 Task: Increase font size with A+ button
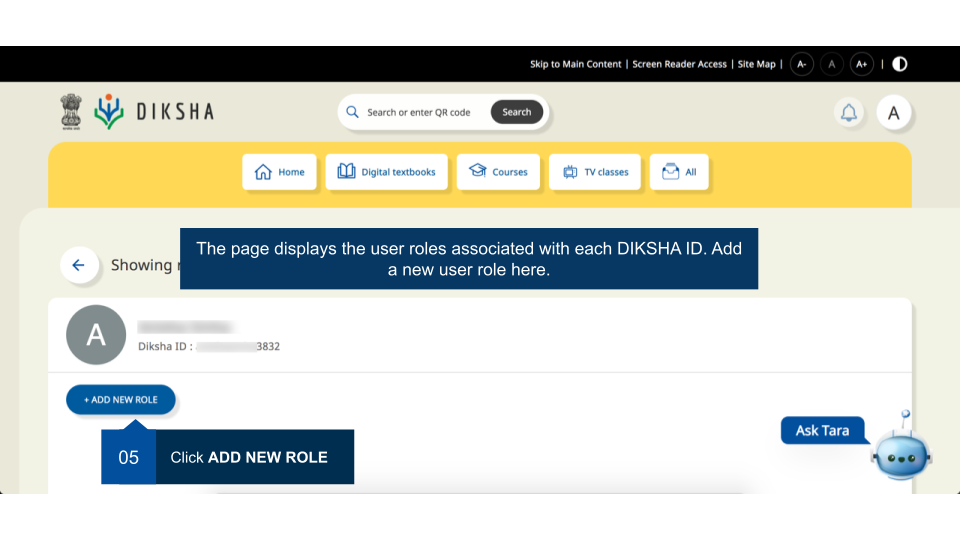point(861,64)
